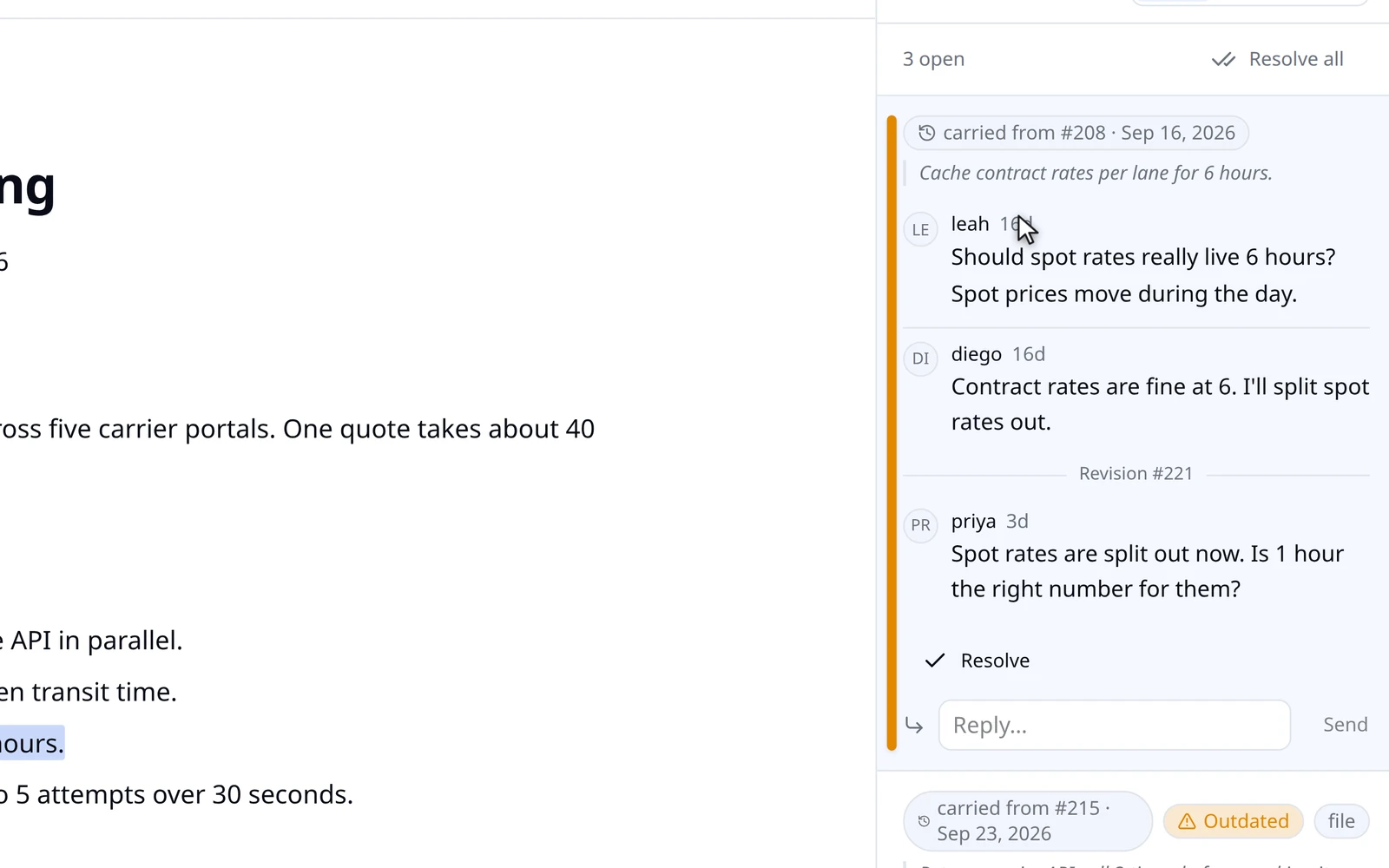
Task: Click the file tag chip
Action: pos(1341,821)
